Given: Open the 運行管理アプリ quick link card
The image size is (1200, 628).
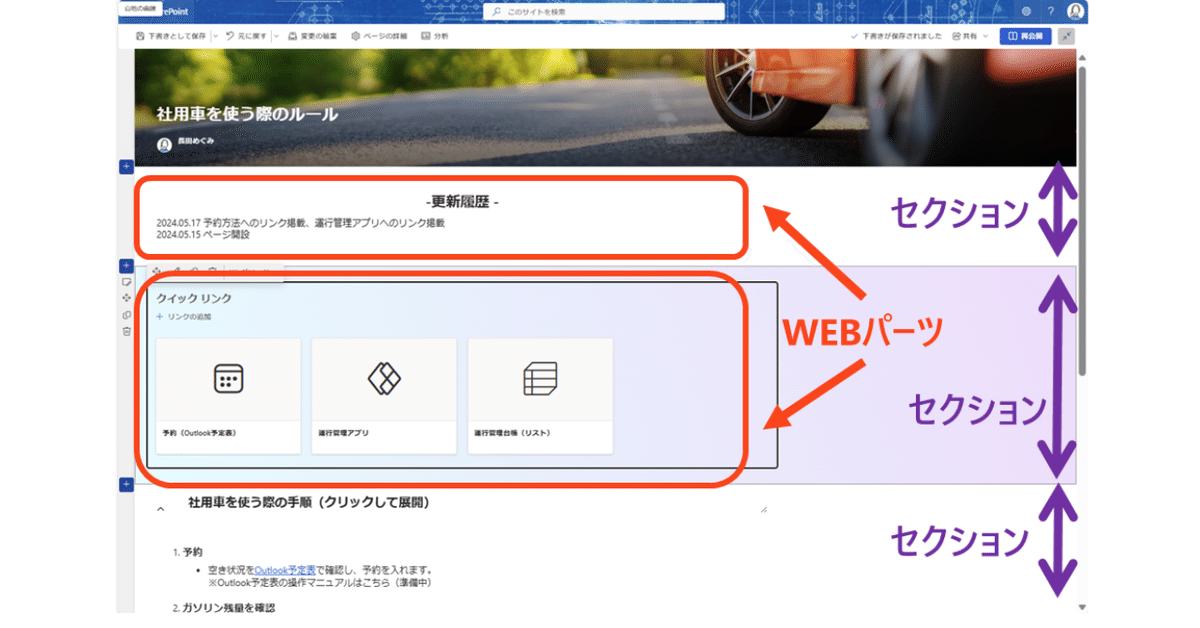Looking at the screenshot, I should (384, 396).
